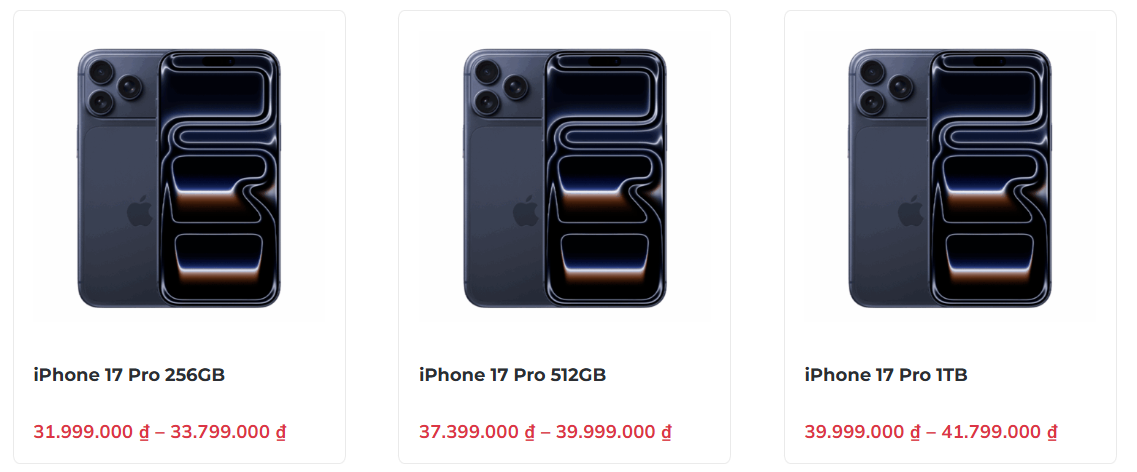Click the Apple logo on the 256GB phone
This screenshot has width=1137, height=472.
click(x=139, y=212)
